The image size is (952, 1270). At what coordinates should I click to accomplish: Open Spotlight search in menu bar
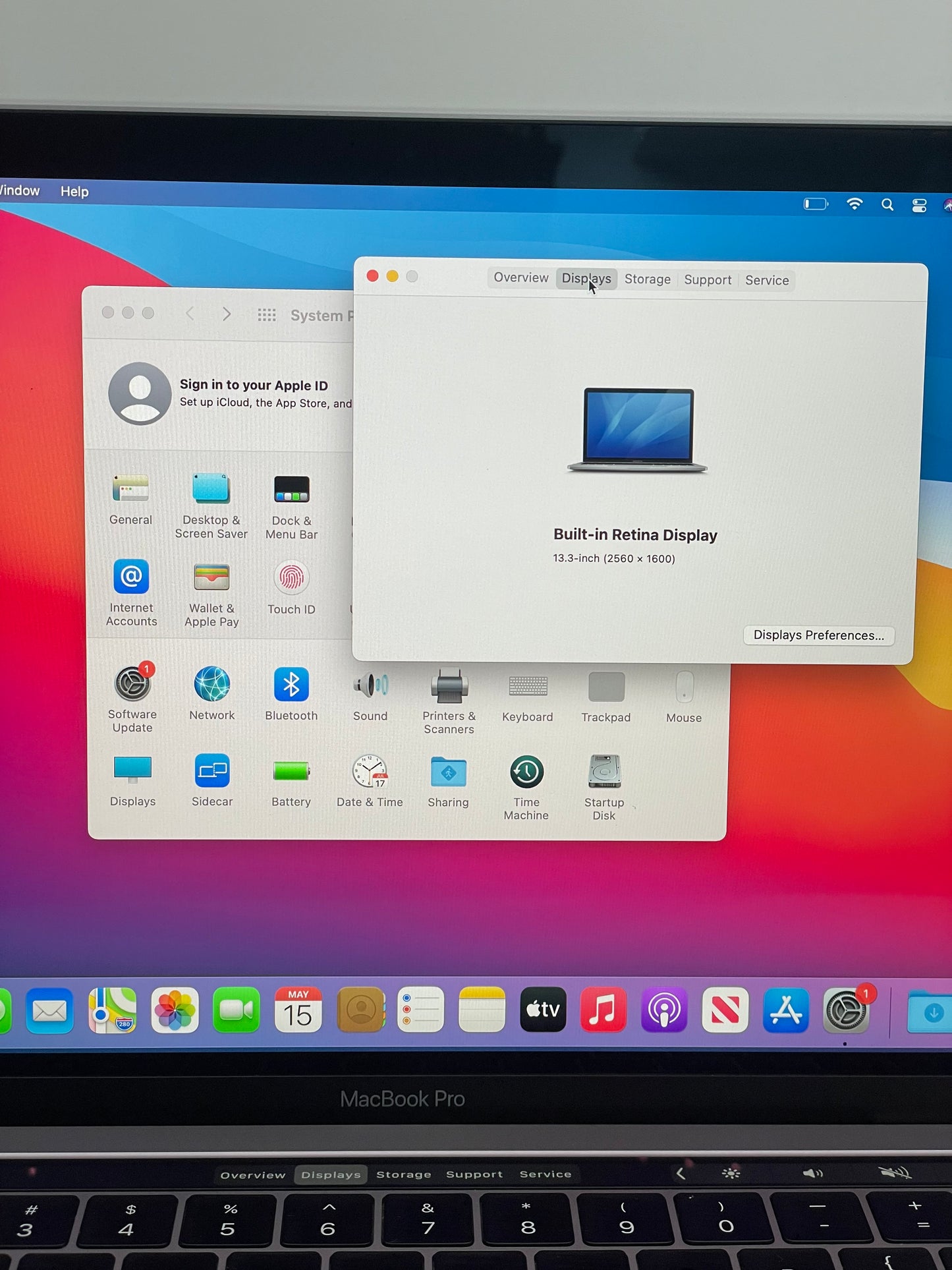(x=887, y=205)
